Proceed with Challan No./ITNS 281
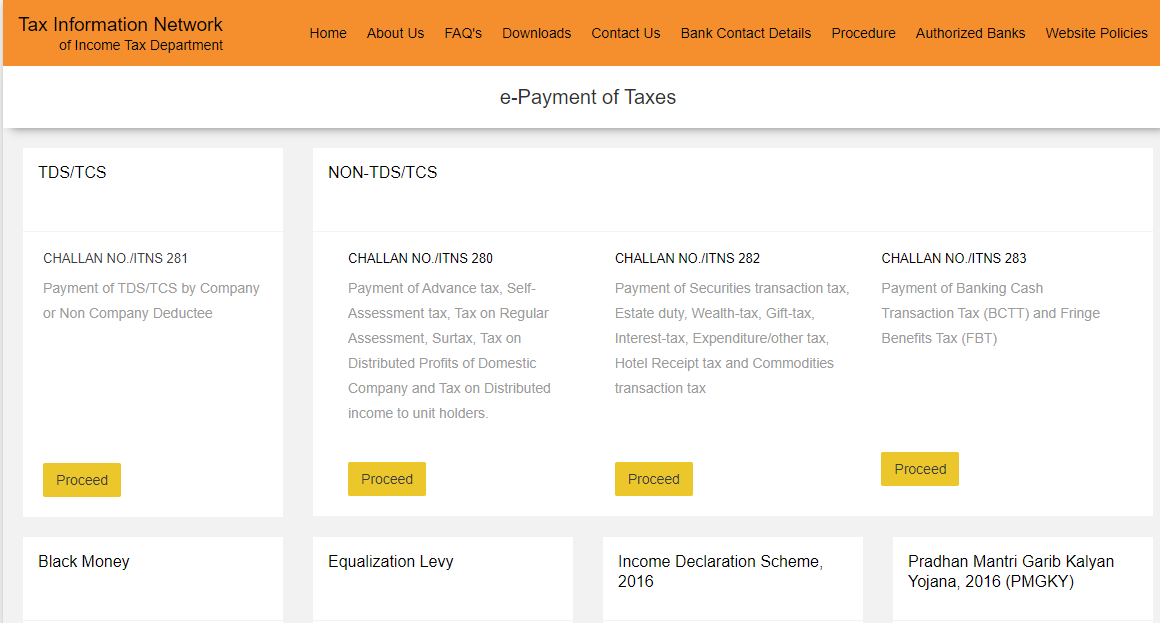Screen dimensions: 1160x623 (82, 479)
